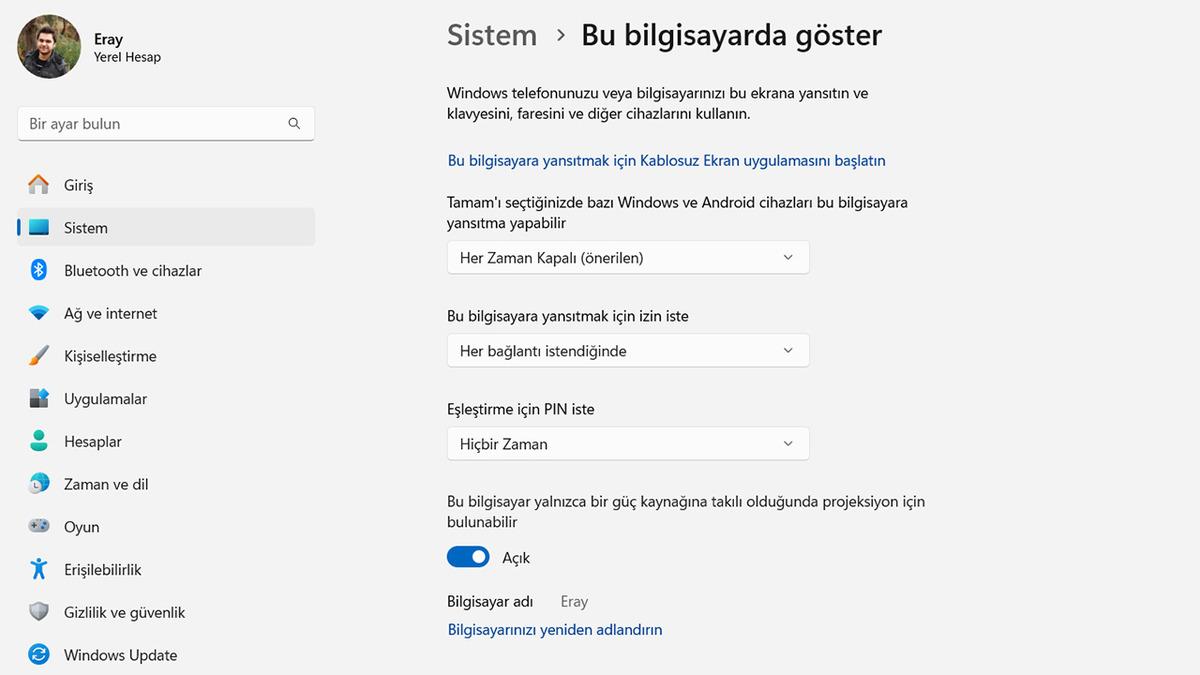Open the Her Zaman Kapalı dropdown
This screenshot has width=1200, height=675.
click(627, 257)
